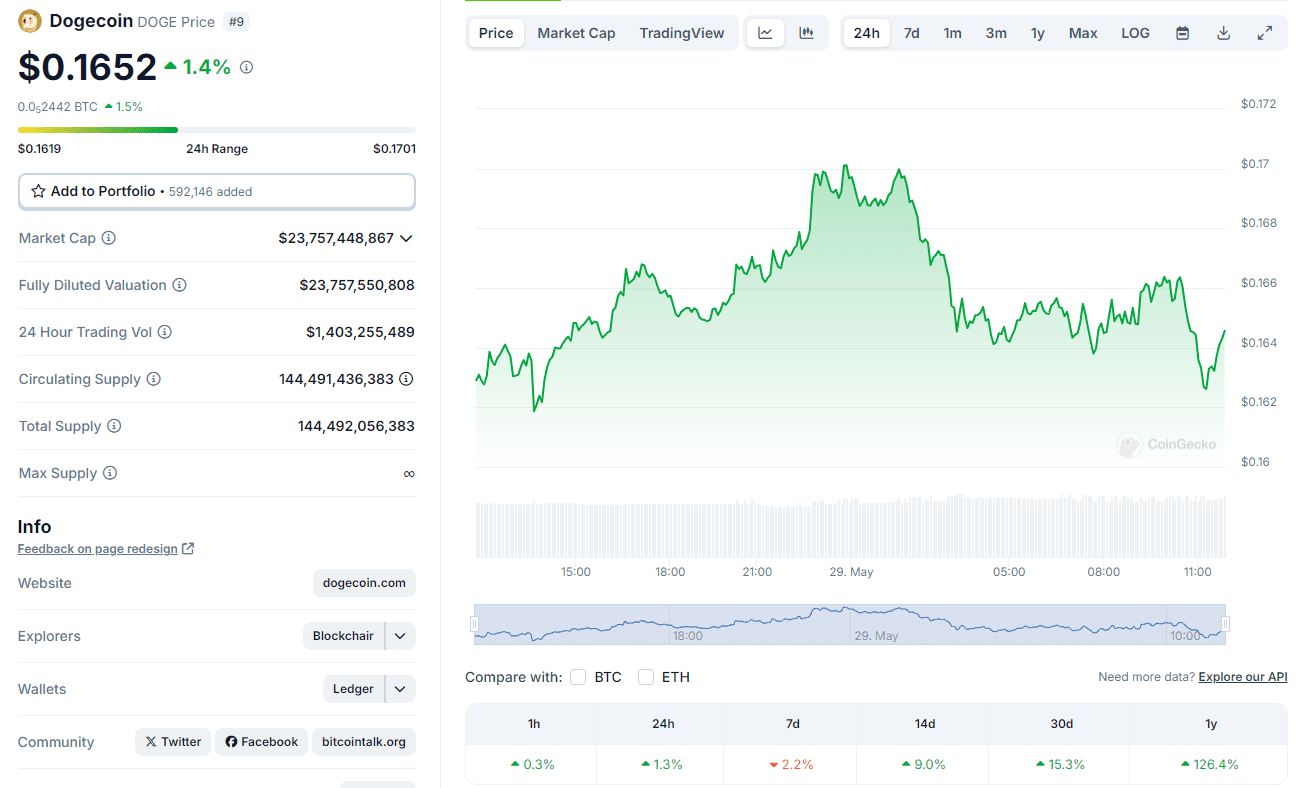Select the 24h time range
The height and width of the screenshot is (788, 1304).
pyautogui.click(x=867, y=33)
